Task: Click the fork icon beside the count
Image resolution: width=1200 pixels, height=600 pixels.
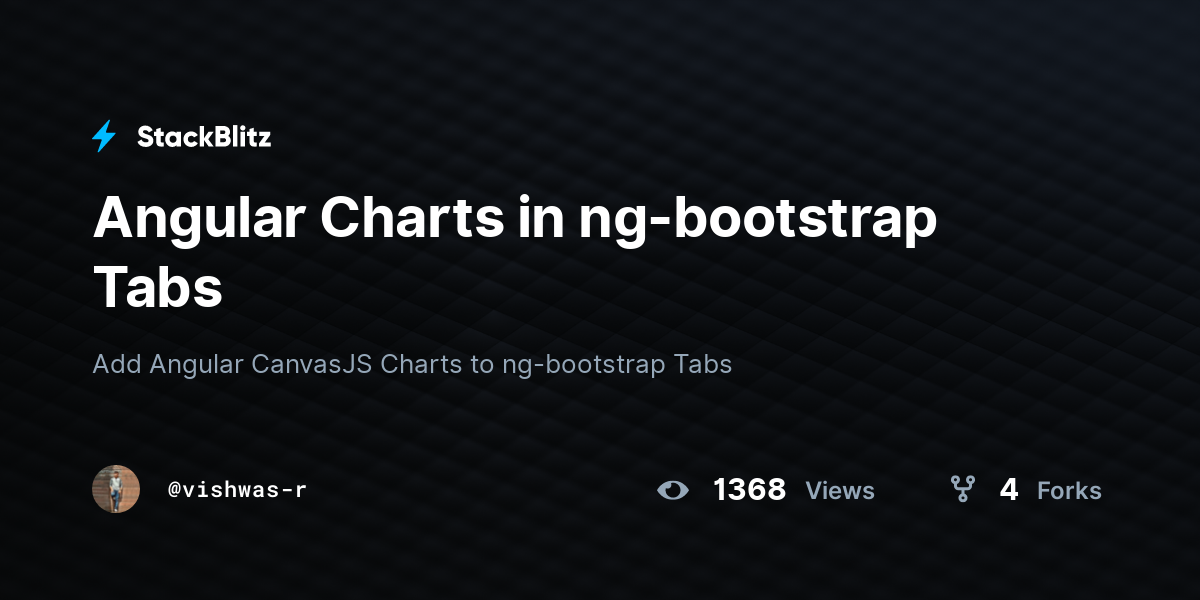Action: click(x=962, y=489)
